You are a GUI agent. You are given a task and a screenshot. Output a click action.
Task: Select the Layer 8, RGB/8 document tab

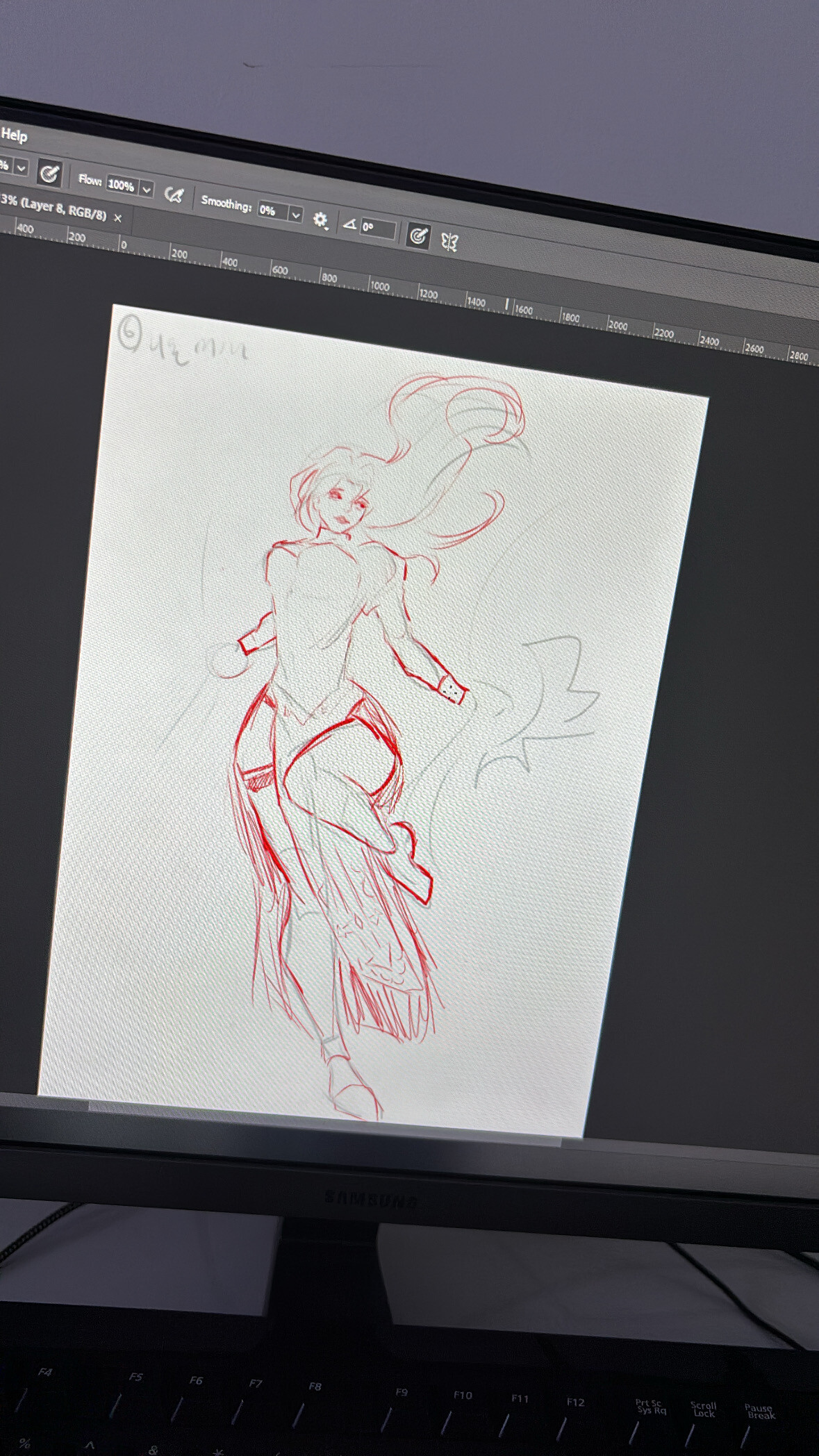point(54,207)
